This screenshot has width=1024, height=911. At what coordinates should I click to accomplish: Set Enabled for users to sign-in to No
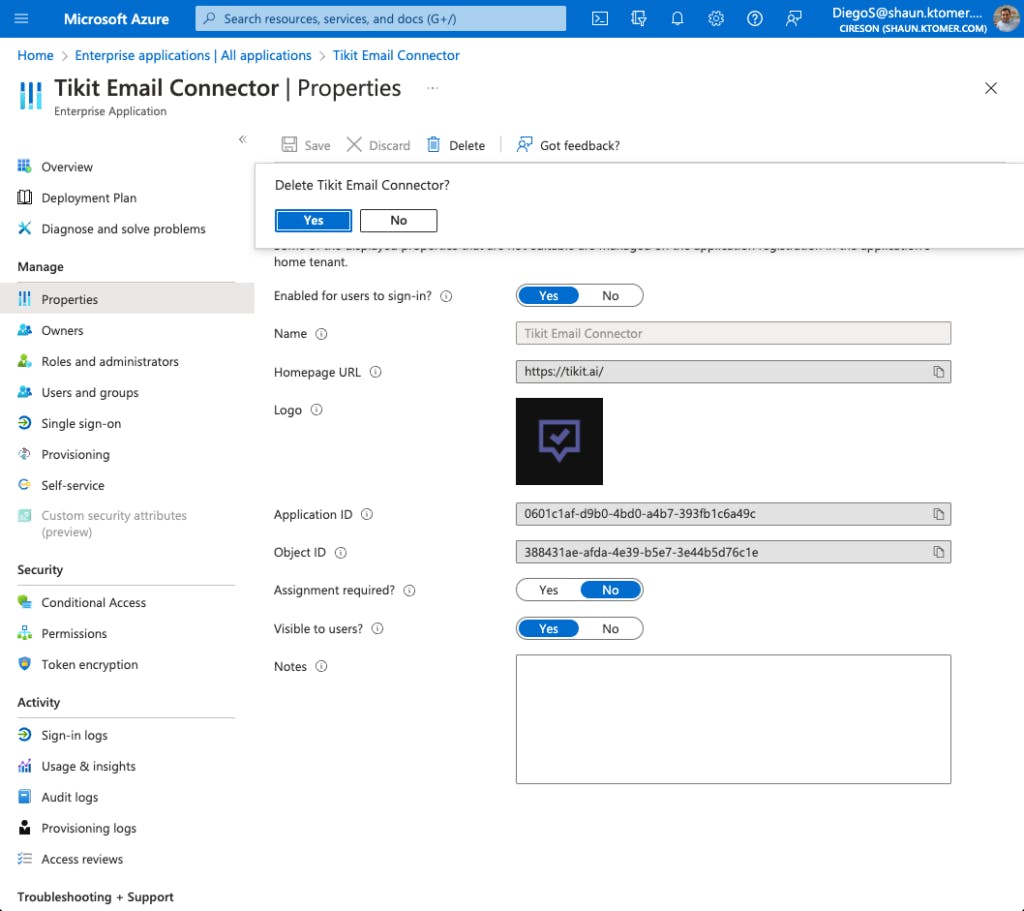pyautogui.click(x=610, y=296)
